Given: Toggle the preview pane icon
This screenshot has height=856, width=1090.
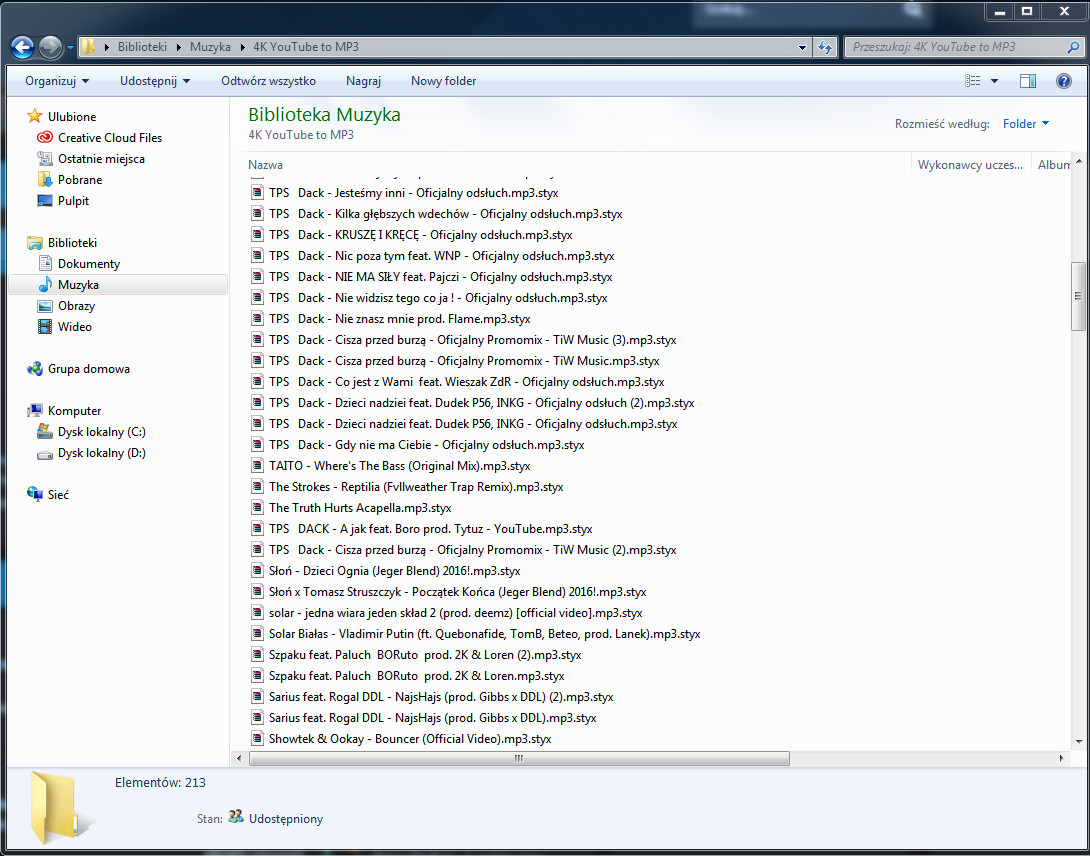Looking at the screenshot, I should (x=1028, y=81).
